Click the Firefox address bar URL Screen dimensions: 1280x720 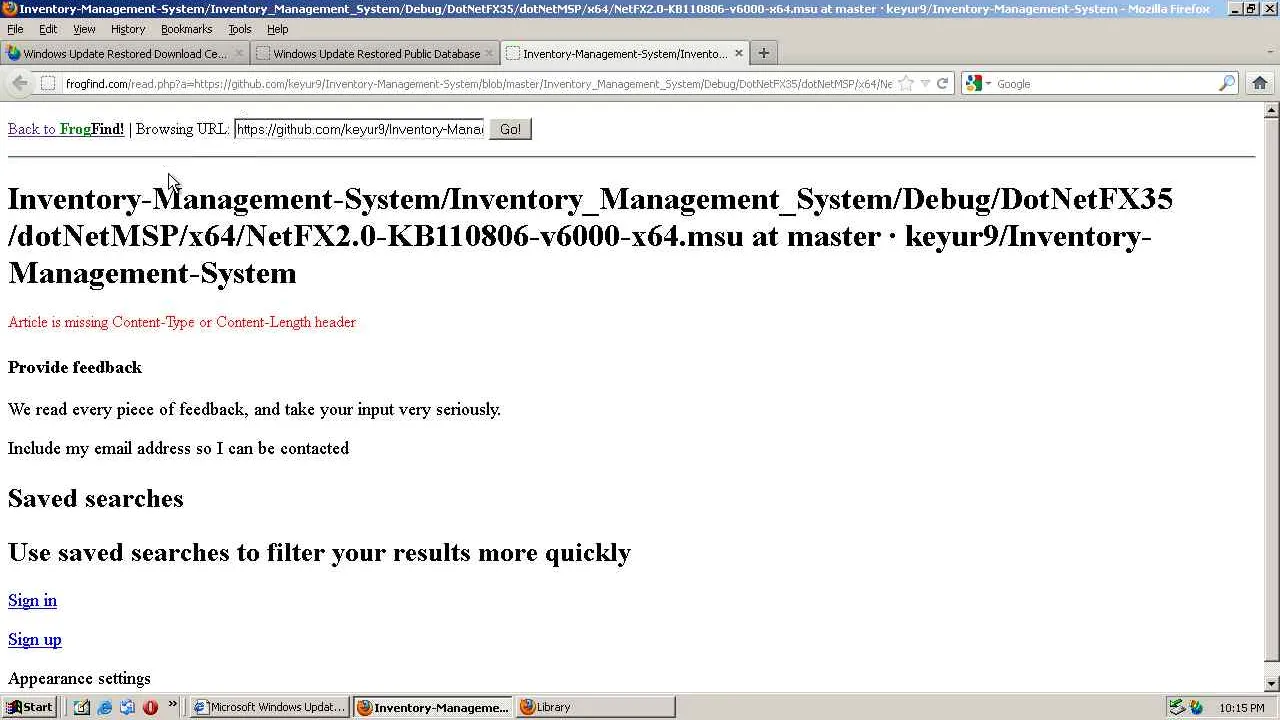478,84
